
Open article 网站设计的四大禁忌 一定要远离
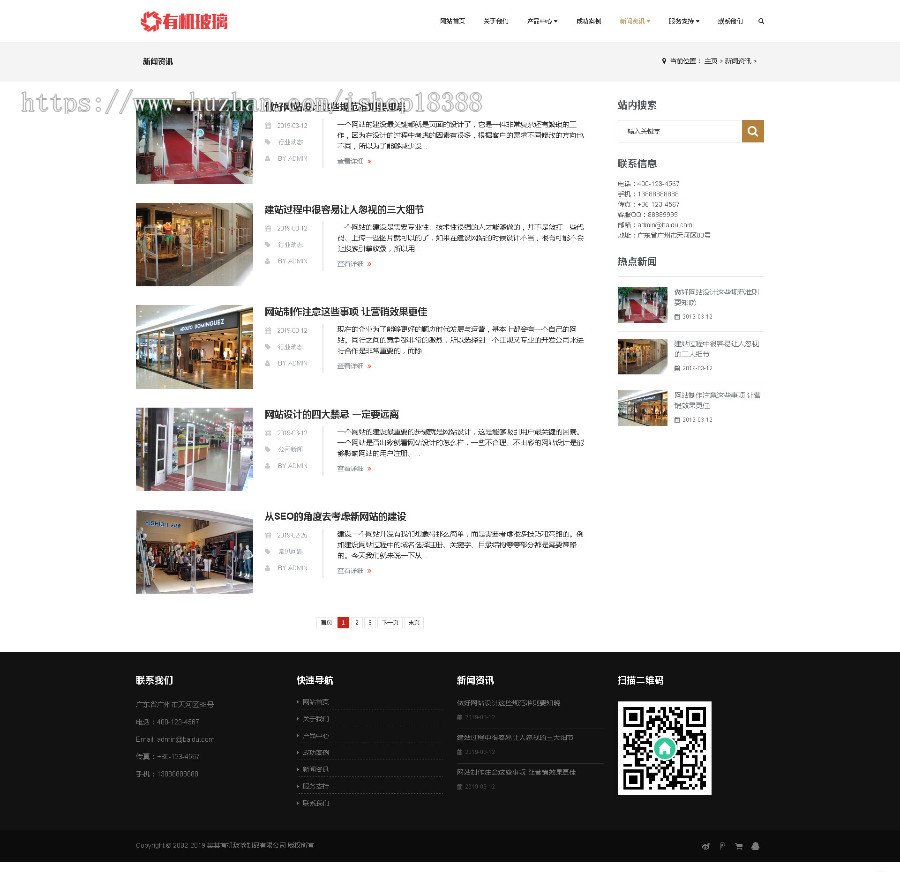click(x=331, y=414)
